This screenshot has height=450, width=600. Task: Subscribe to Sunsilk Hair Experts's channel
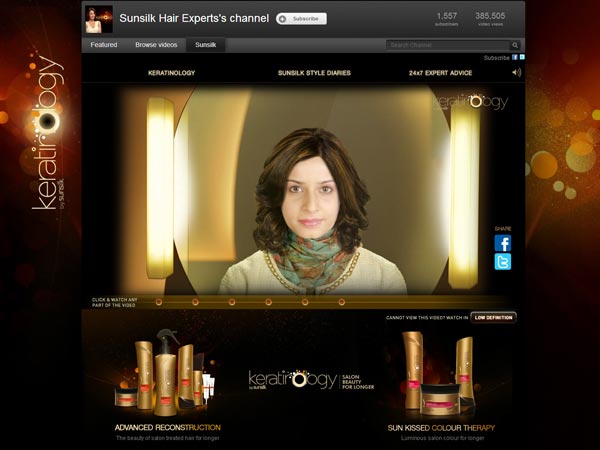point(301,18)
